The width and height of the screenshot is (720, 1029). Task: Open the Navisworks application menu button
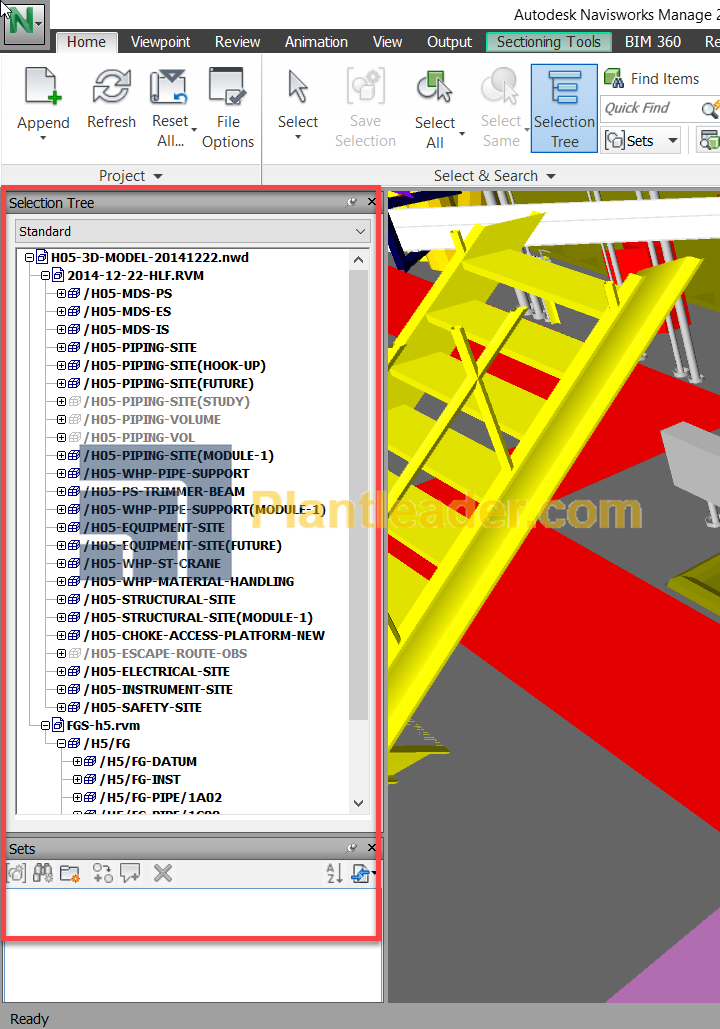click(x=24, y=24)
